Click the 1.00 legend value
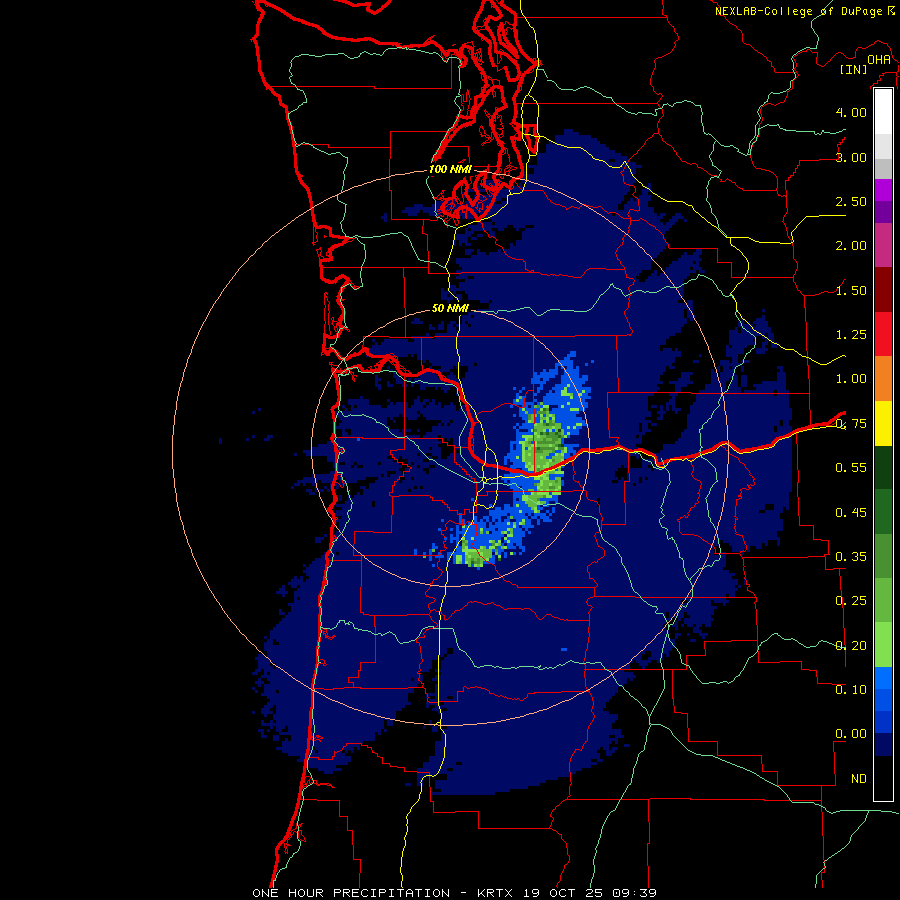This screenshot has height=900, width=900. pyautogui.click(x=851, y=379)
